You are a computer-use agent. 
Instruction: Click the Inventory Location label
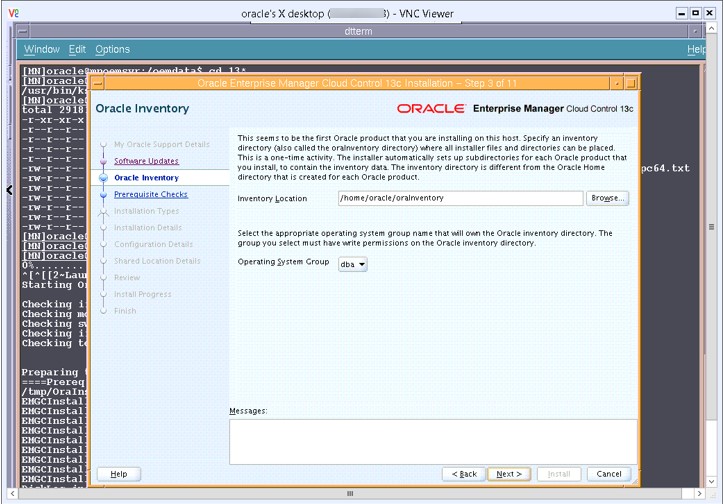click(272, 198)
